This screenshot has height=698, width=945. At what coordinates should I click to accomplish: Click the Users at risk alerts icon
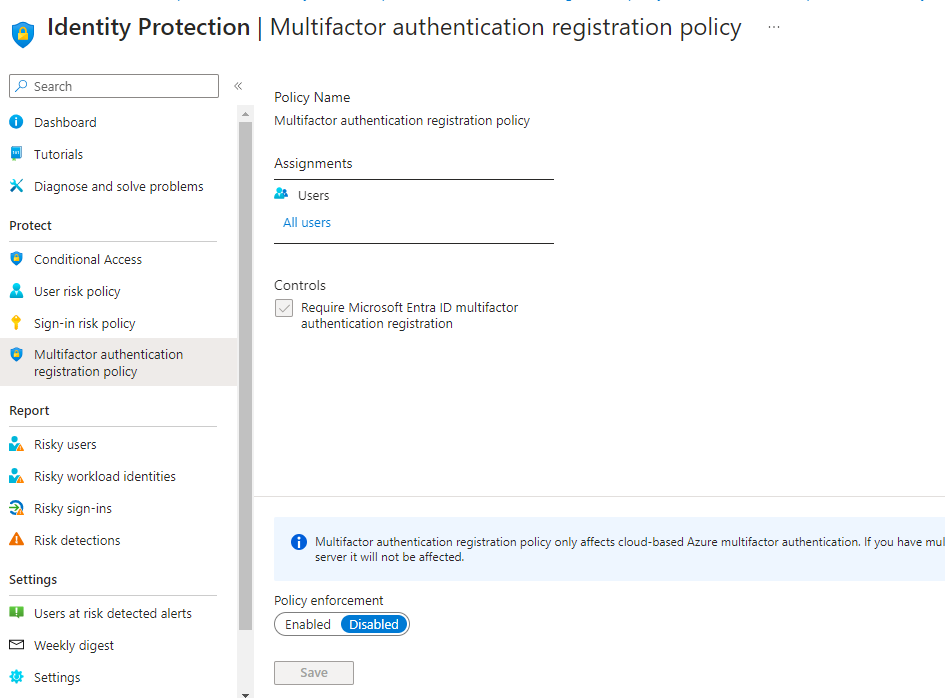pos(16,612)
